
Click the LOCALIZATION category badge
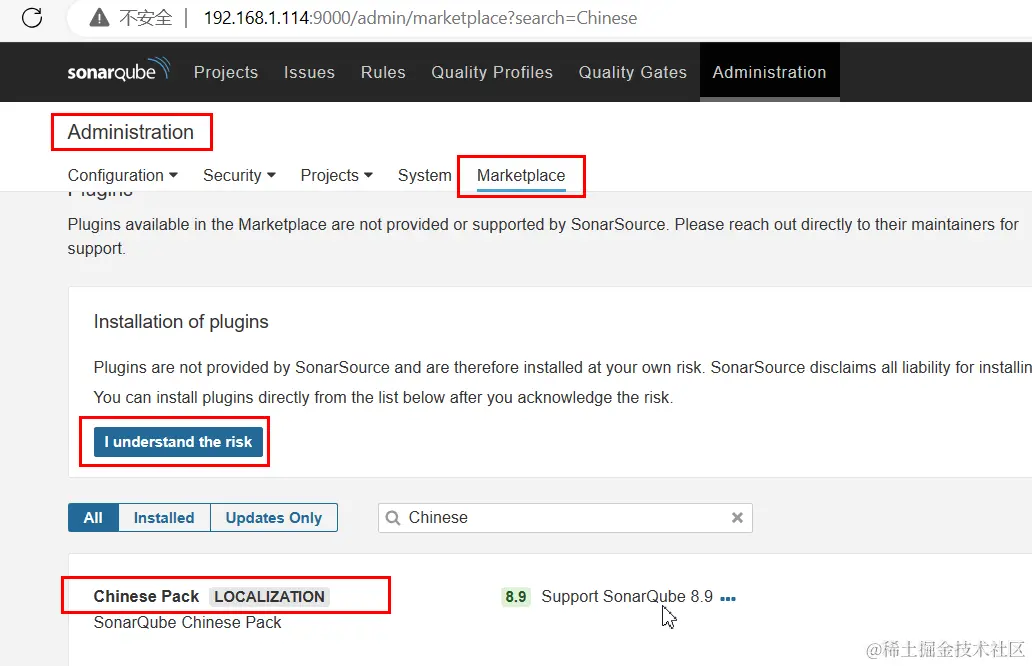coord(269,596)
